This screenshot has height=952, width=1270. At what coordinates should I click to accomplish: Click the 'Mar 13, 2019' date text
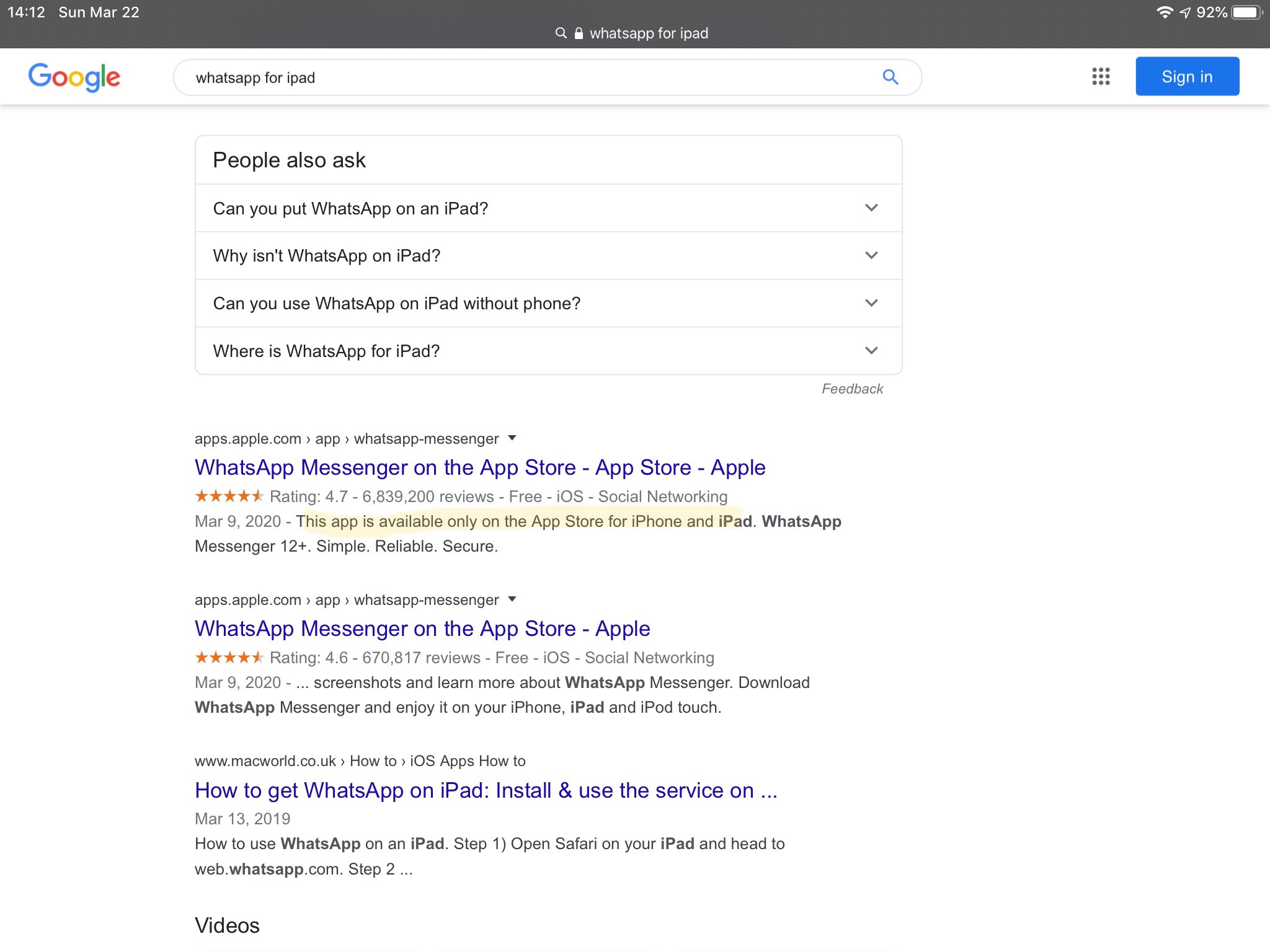tap(242, 819)
